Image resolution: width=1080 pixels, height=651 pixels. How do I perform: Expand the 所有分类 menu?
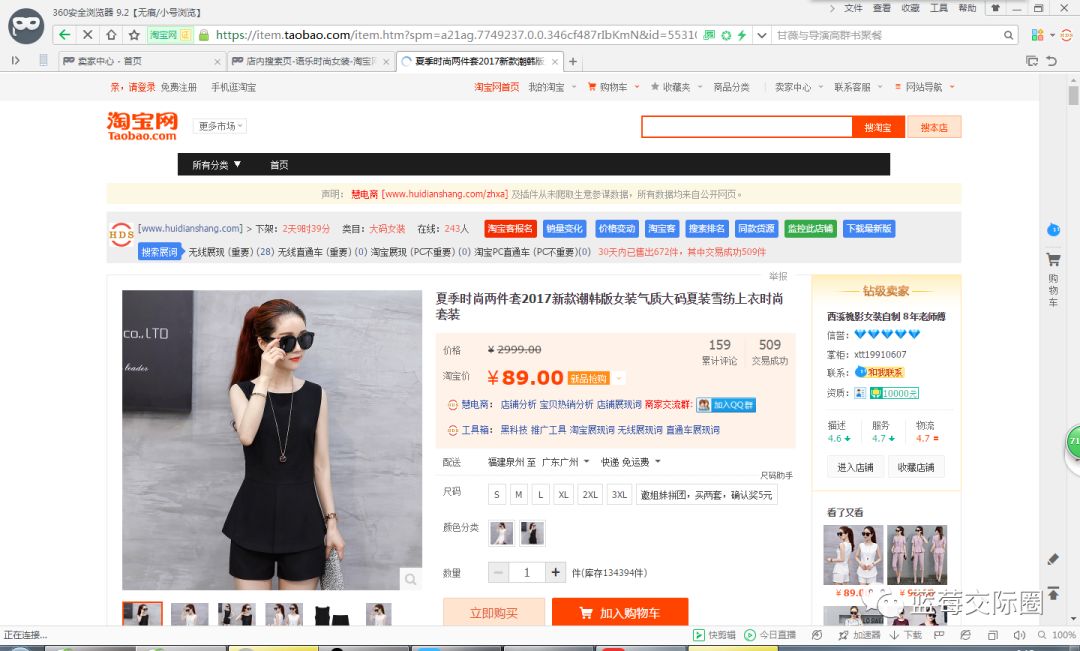(216, 165)
